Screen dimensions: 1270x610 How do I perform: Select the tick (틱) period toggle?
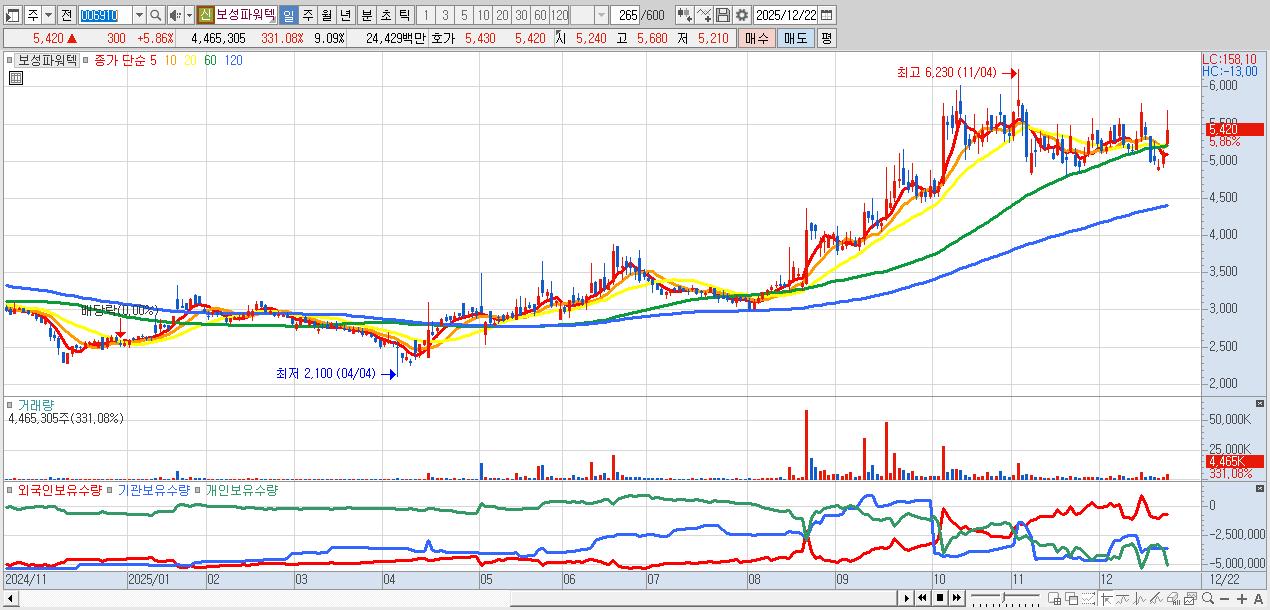point(404,15)
